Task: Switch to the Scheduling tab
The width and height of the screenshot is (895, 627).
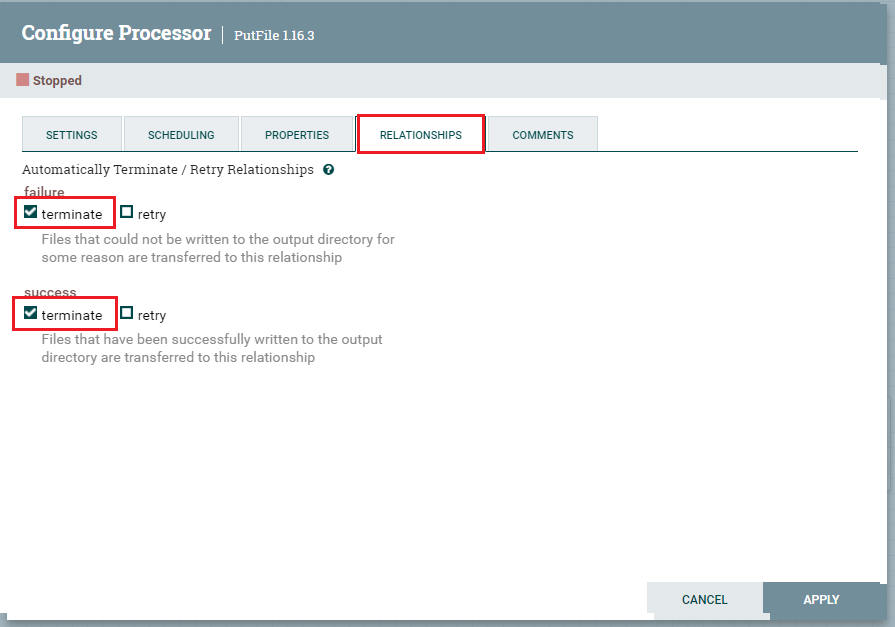Action: [x=181, y=134]
